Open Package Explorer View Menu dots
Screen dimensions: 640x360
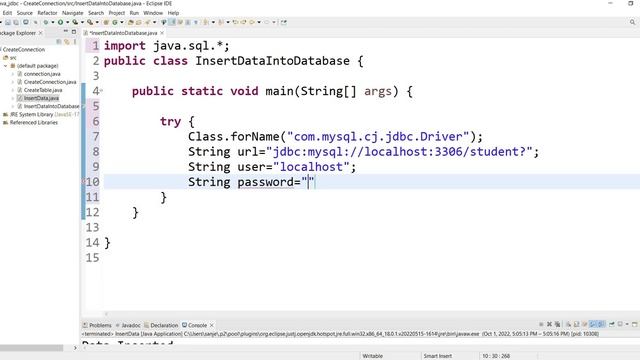tap(75, 41)
